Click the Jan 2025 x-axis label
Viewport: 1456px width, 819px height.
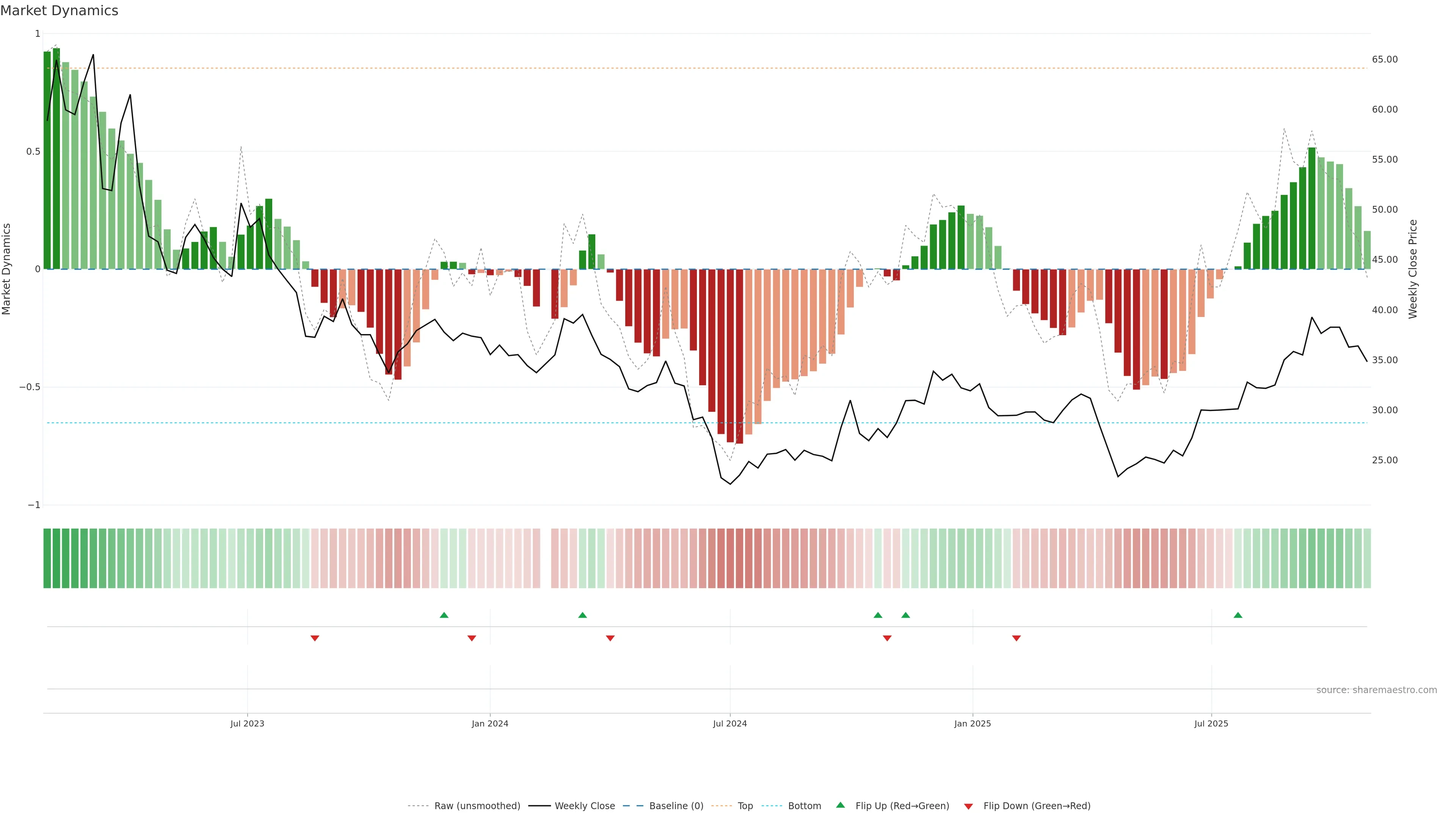tap(972, 723)
